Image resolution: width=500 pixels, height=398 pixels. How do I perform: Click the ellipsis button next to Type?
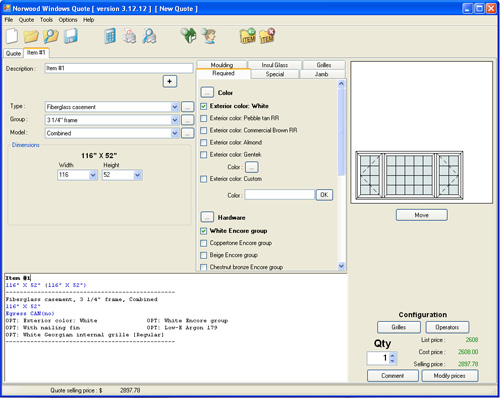click(187, 107)
